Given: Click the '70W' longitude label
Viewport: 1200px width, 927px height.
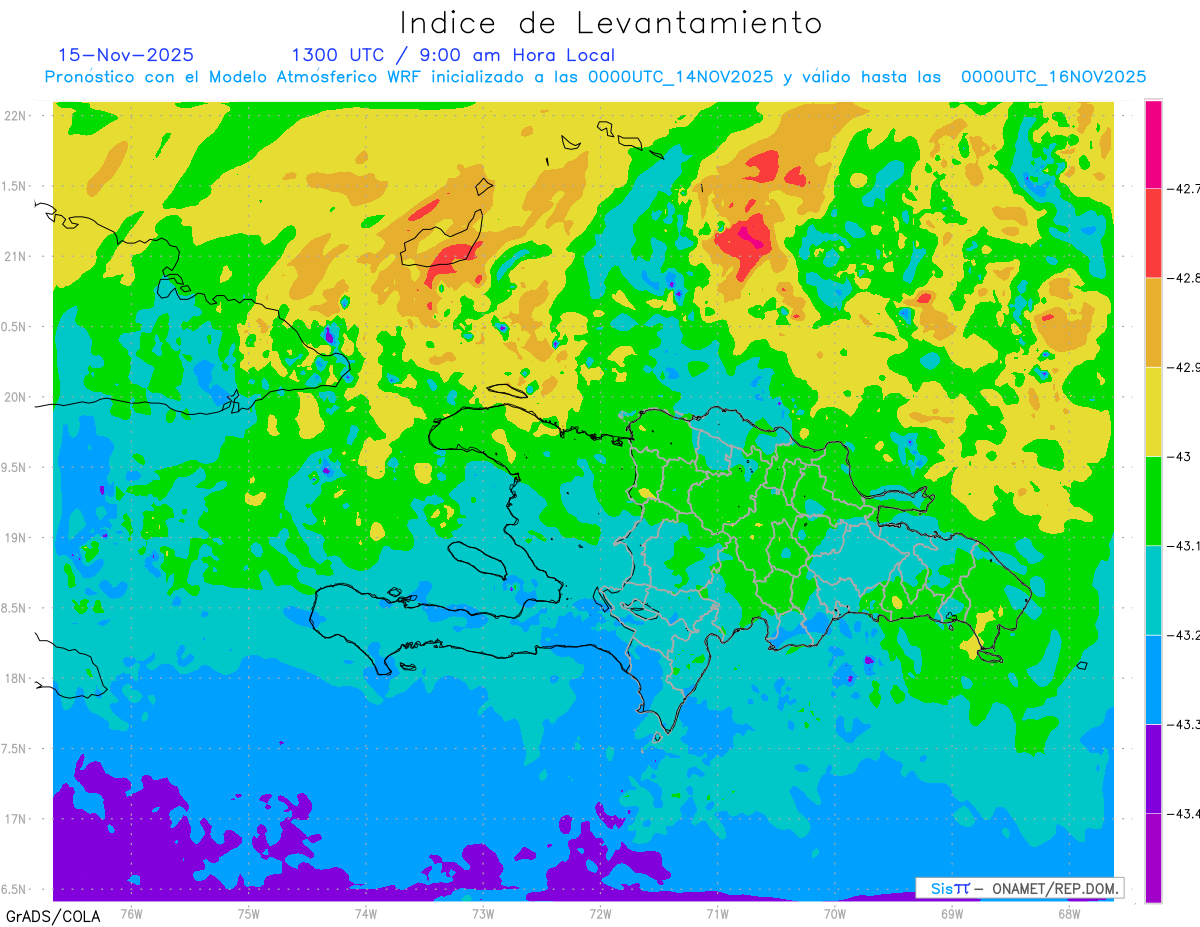Looking at the screenshot, I should 835,914.
